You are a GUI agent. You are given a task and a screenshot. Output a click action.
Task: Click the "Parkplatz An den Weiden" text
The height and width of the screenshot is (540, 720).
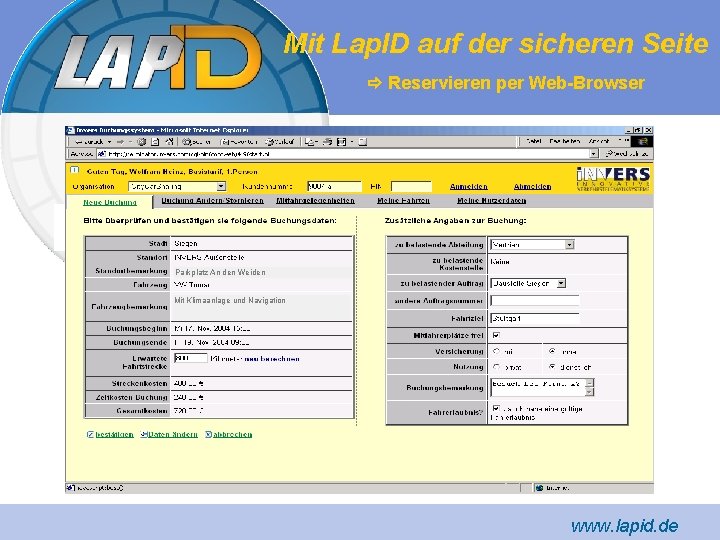[x=220, y=272]
